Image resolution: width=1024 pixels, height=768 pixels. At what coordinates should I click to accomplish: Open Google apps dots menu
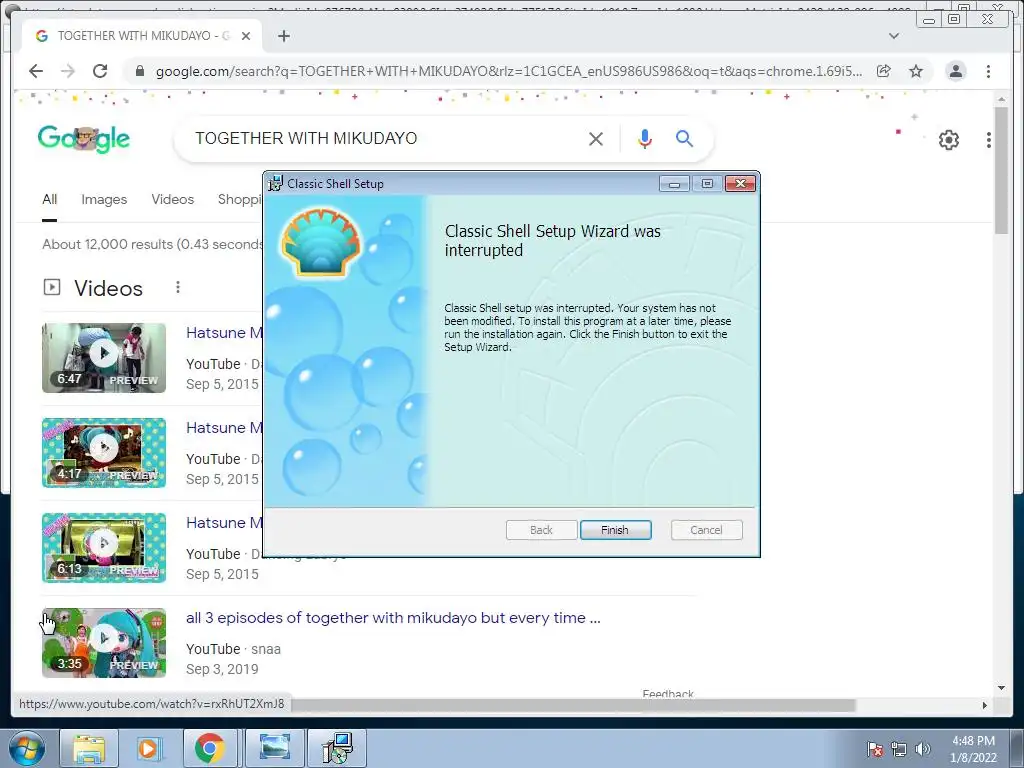[x=989, y=139]
